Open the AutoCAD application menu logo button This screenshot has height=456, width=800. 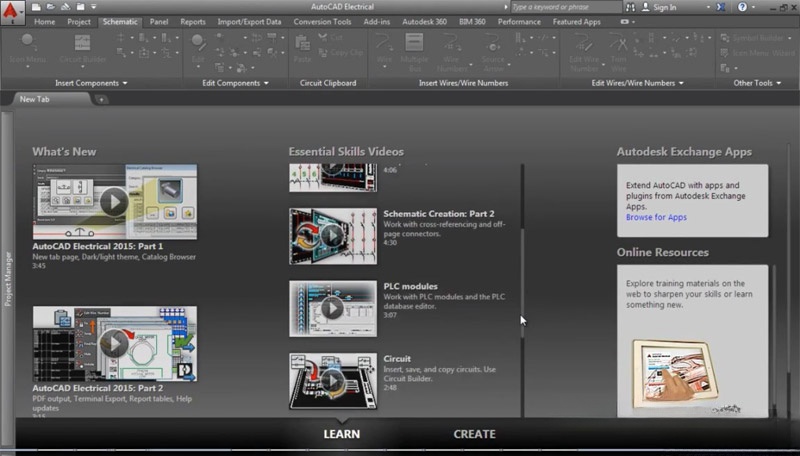[x=12, y=11]
